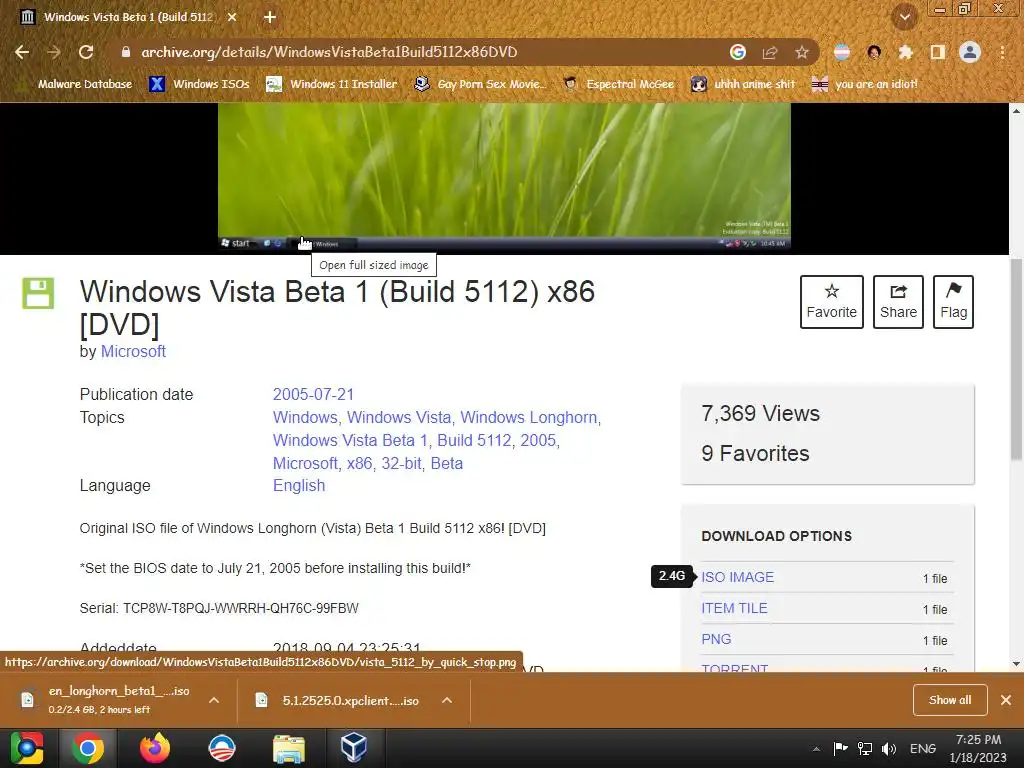Click the 9 Favorites text
1024x768 pixels.
click(x=755, y=453)
